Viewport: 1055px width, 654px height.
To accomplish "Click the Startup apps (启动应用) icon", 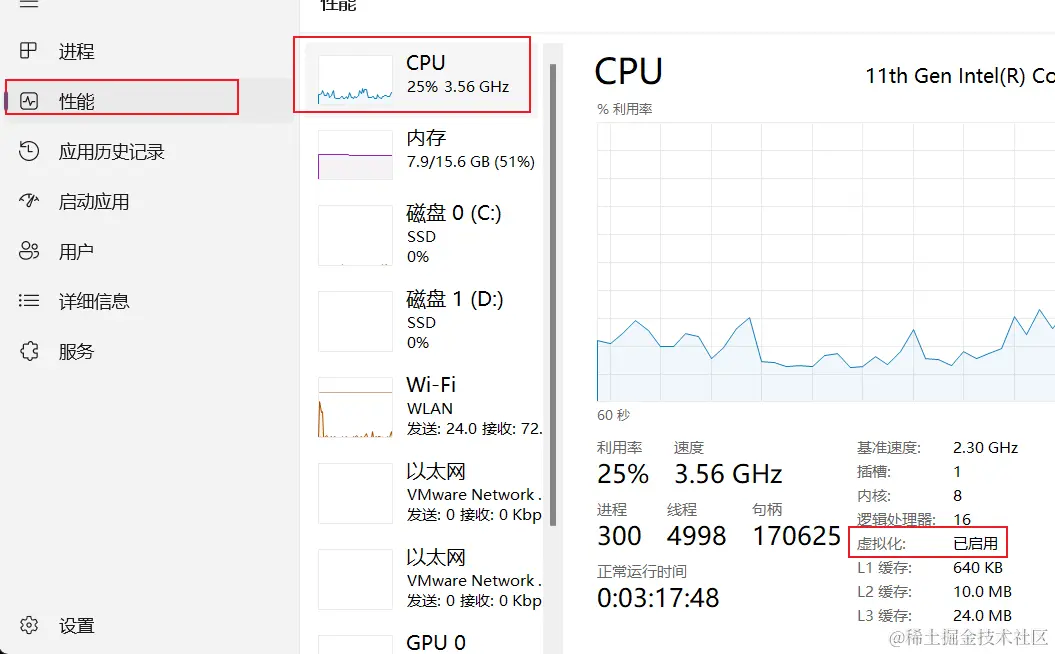I will pyautogui.click(x=29, y=201).
